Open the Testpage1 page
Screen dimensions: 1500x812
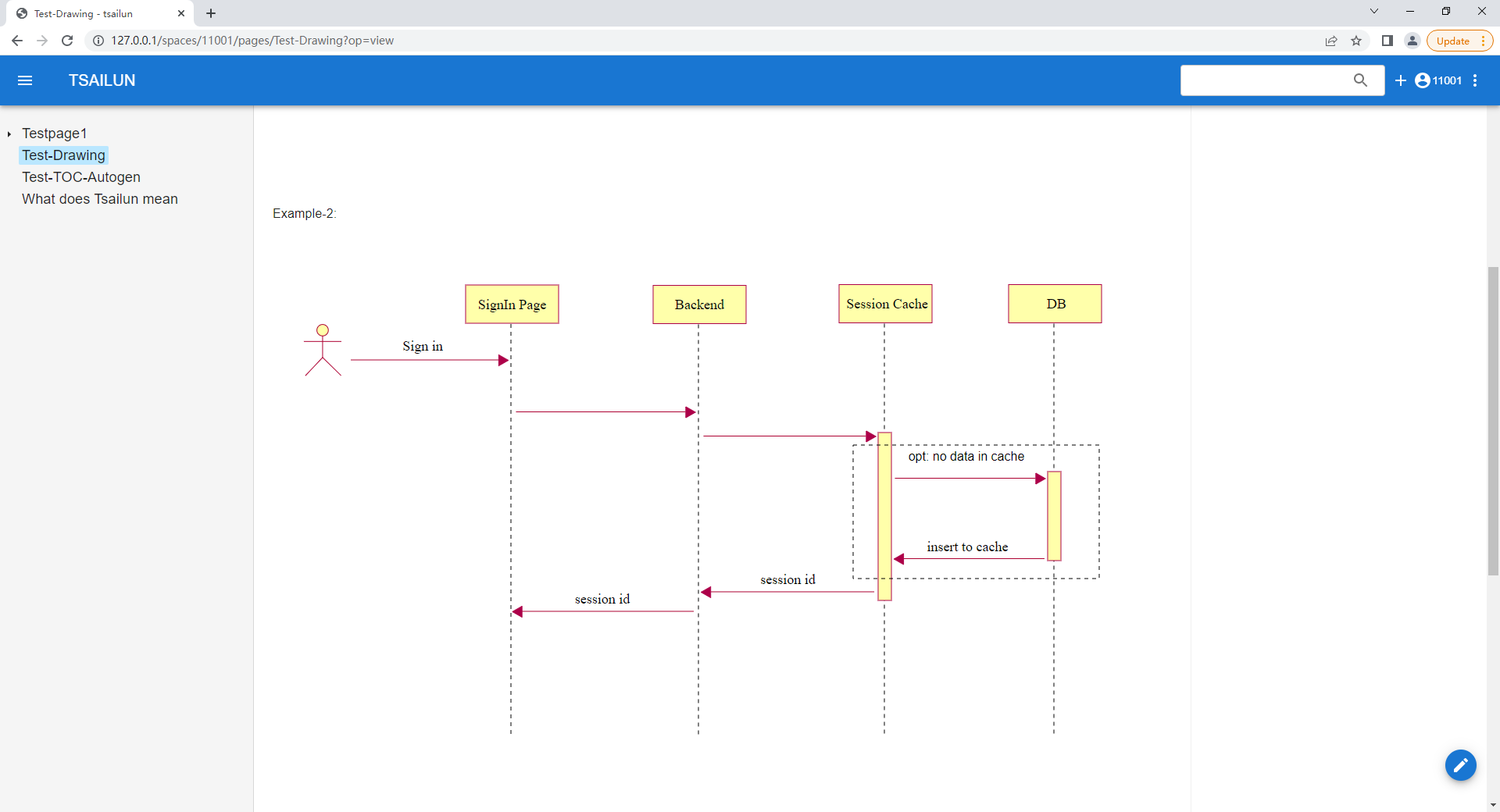(54, 134)
